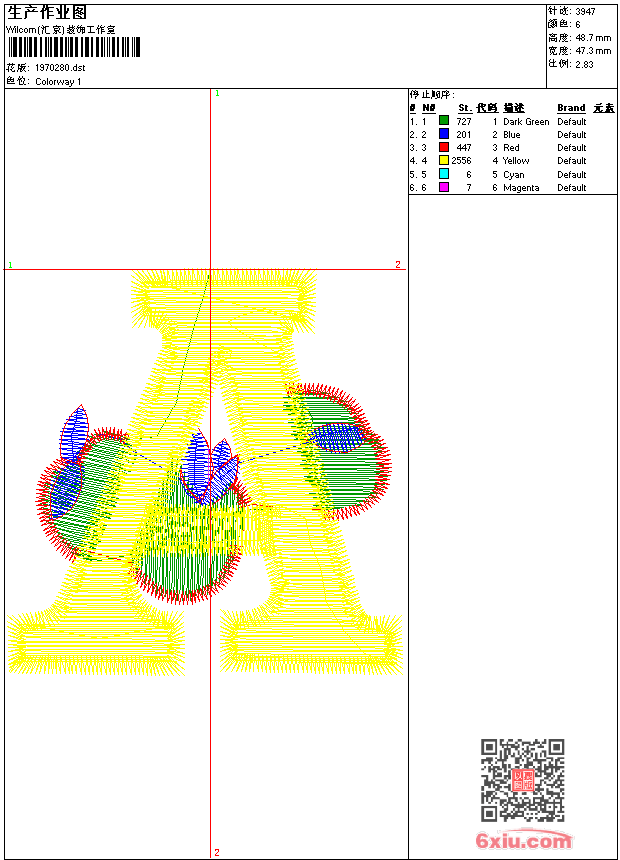The image size is (620, 860).
Task: Click the Wilcom(汇京) studio name text
Action: pyautogui.click(x=61, y=30)
